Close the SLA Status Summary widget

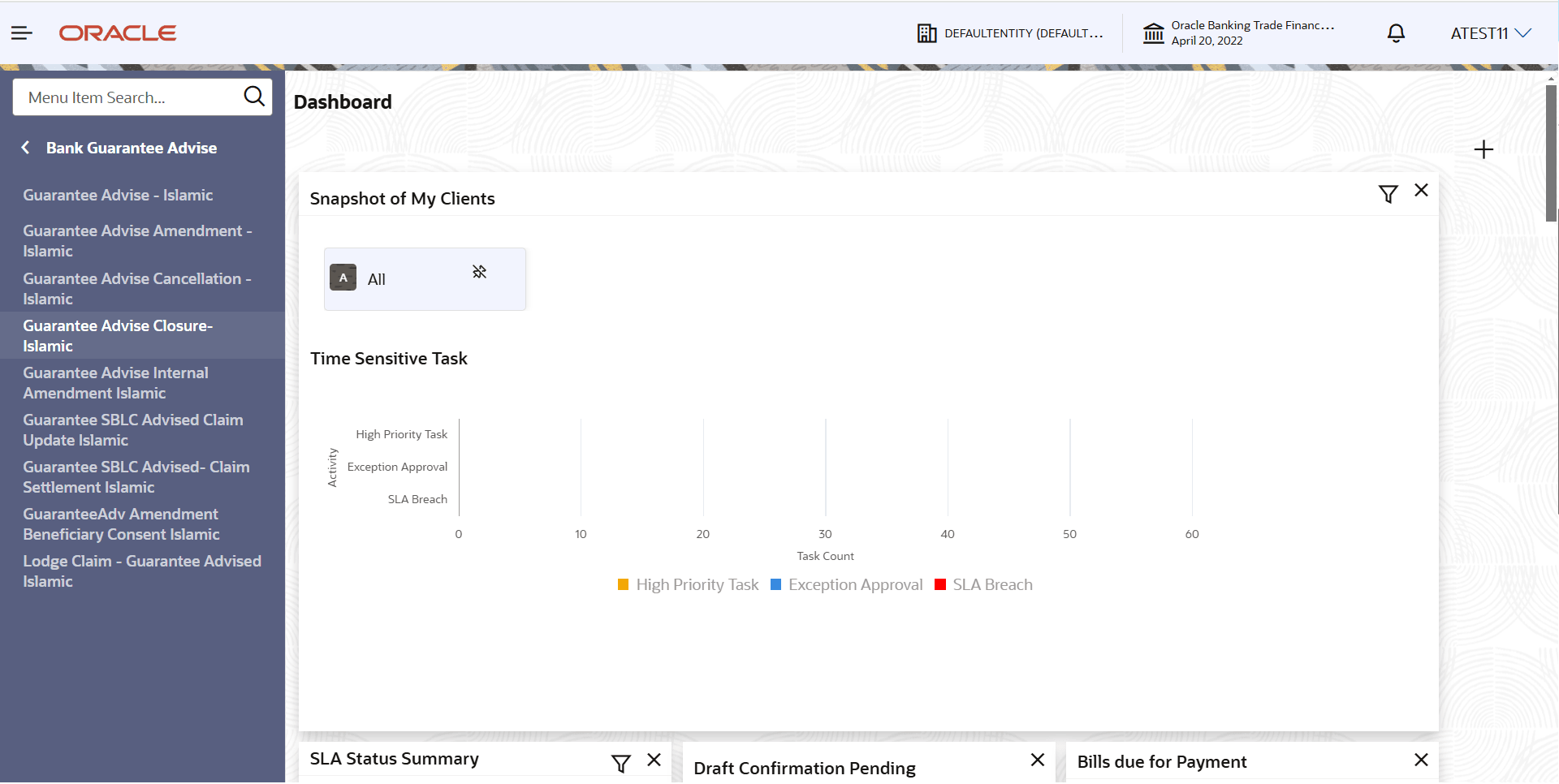(654, 760)
